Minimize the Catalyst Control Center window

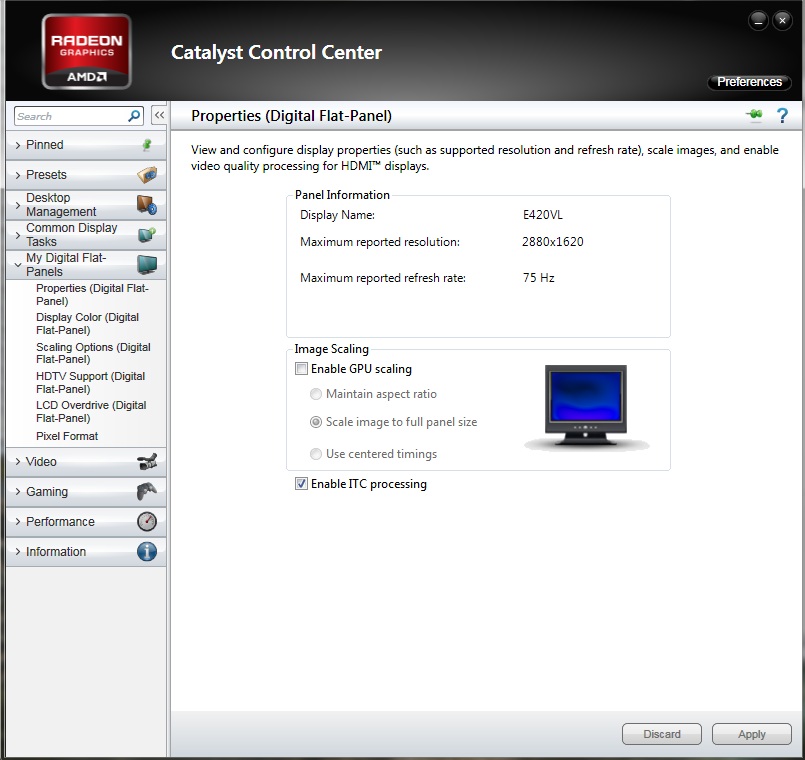pos(758,21)
